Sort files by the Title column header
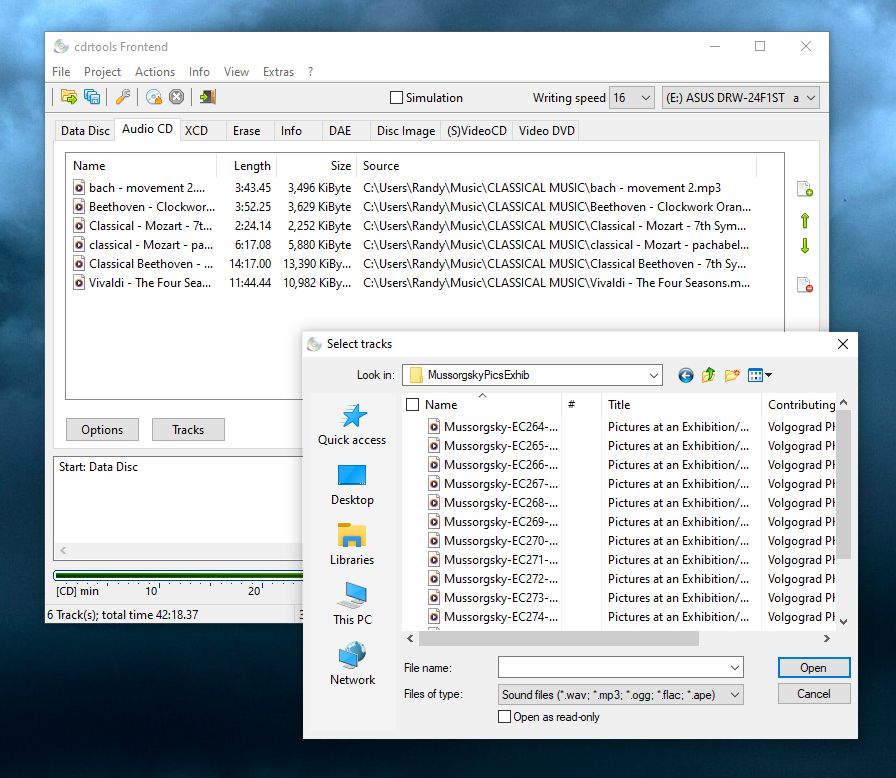This screenshot has width=896, height=778. pos(681,404)
